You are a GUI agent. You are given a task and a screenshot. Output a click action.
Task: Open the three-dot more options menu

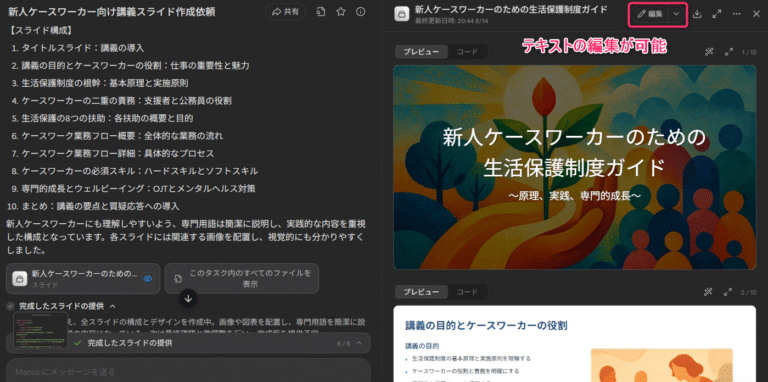click(737, 14)
